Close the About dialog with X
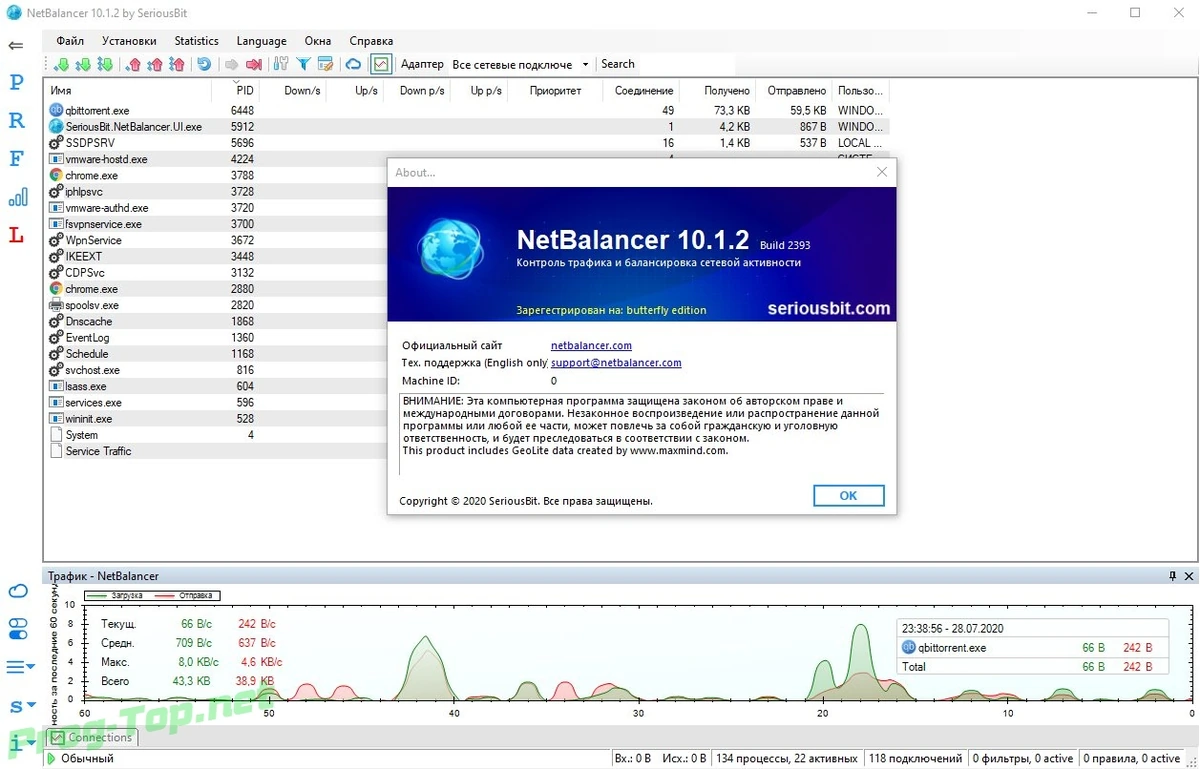The width and height of the screenshot is (1200, 769). [x=882, y=172]
